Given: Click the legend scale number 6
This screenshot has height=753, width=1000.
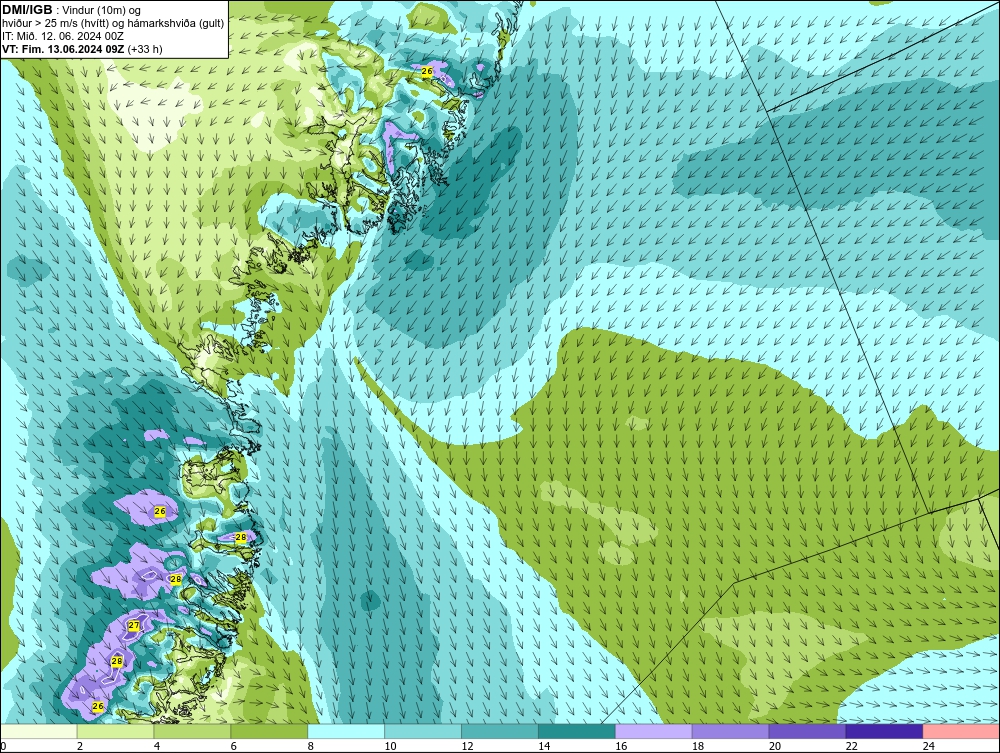Looking at the screenshot, I should [x=233, y=746].
